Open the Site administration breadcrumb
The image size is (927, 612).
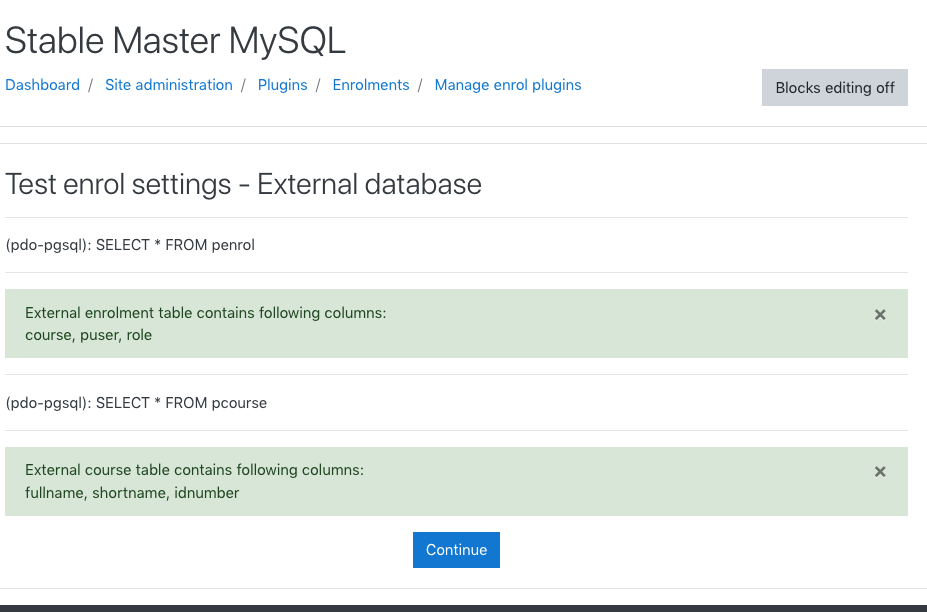[x=168, y=85]
